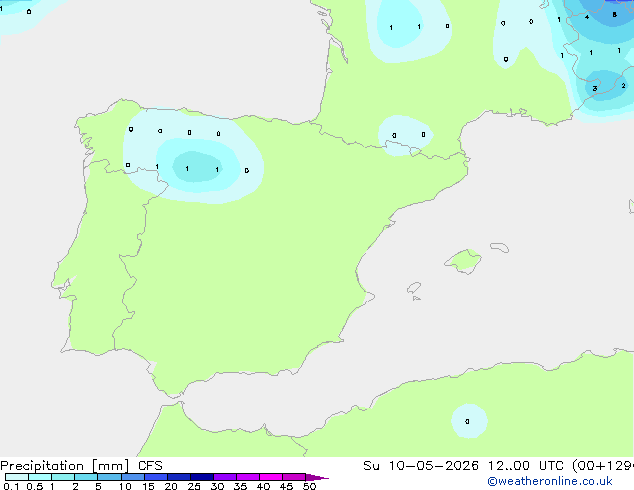This screenshot has width=634, height=490.
Task: Click the "0" value marker in Algeria
Action: pos(467,421)
